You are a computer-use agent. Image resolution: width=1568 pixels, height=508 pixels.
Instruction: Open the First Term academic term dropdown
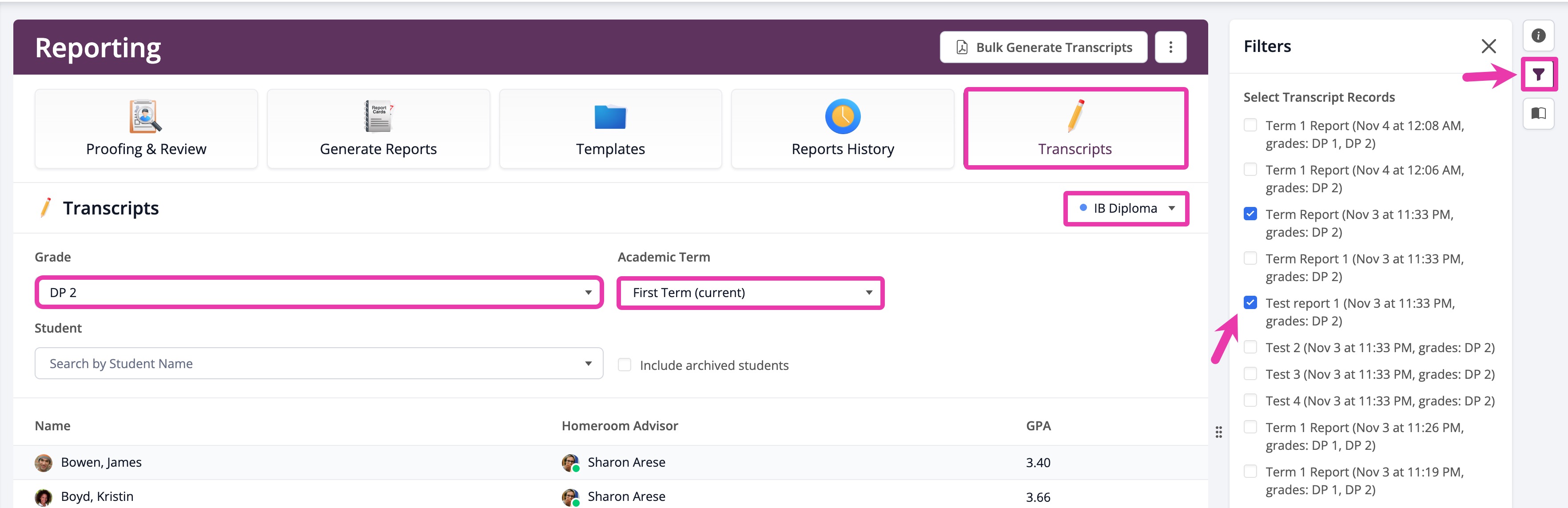pyautogui.click(x=750, y=293)
